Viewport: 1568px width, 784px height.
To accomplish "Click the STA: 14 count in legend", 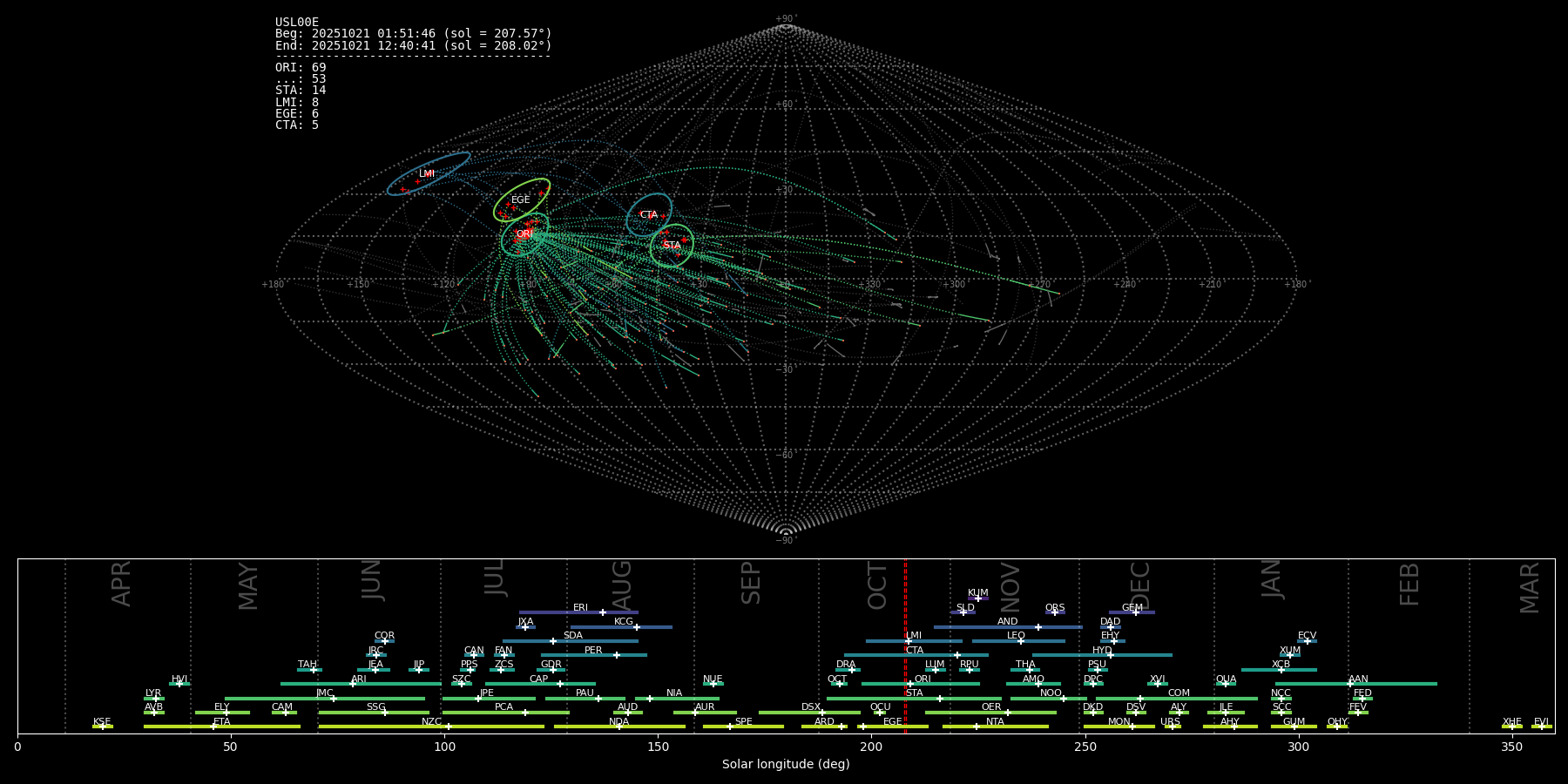I will (x=301, y=91).
